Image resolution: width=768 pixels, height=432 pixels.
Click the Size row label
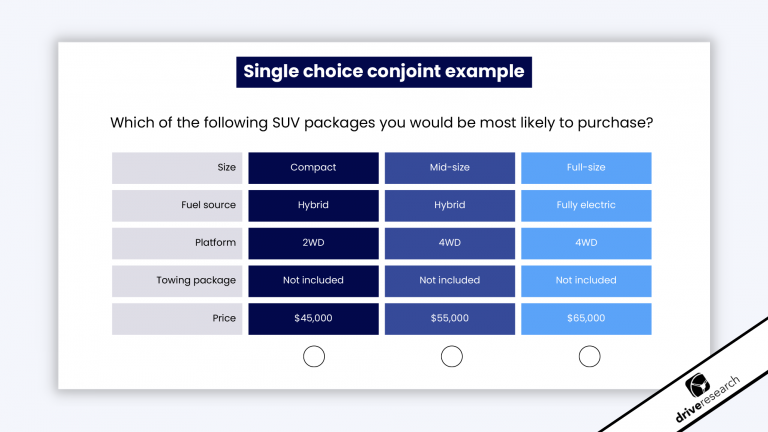(177, 168)
